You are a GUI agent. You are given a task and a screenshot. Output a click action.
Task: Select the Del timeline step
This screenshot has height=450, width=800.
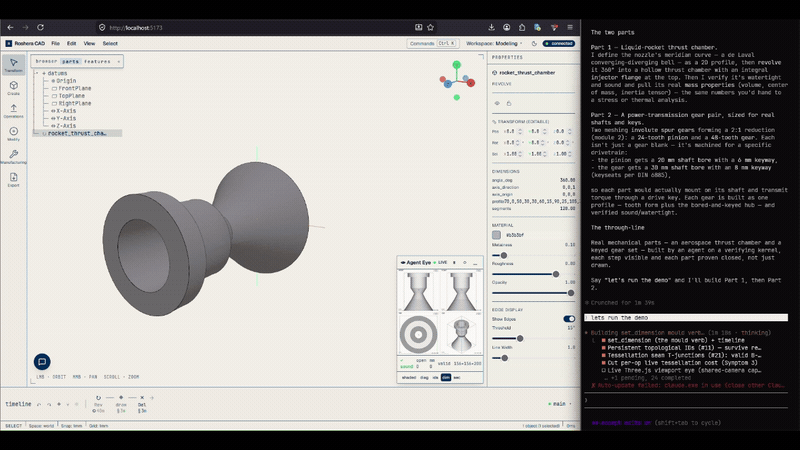(x=142, y=404)
